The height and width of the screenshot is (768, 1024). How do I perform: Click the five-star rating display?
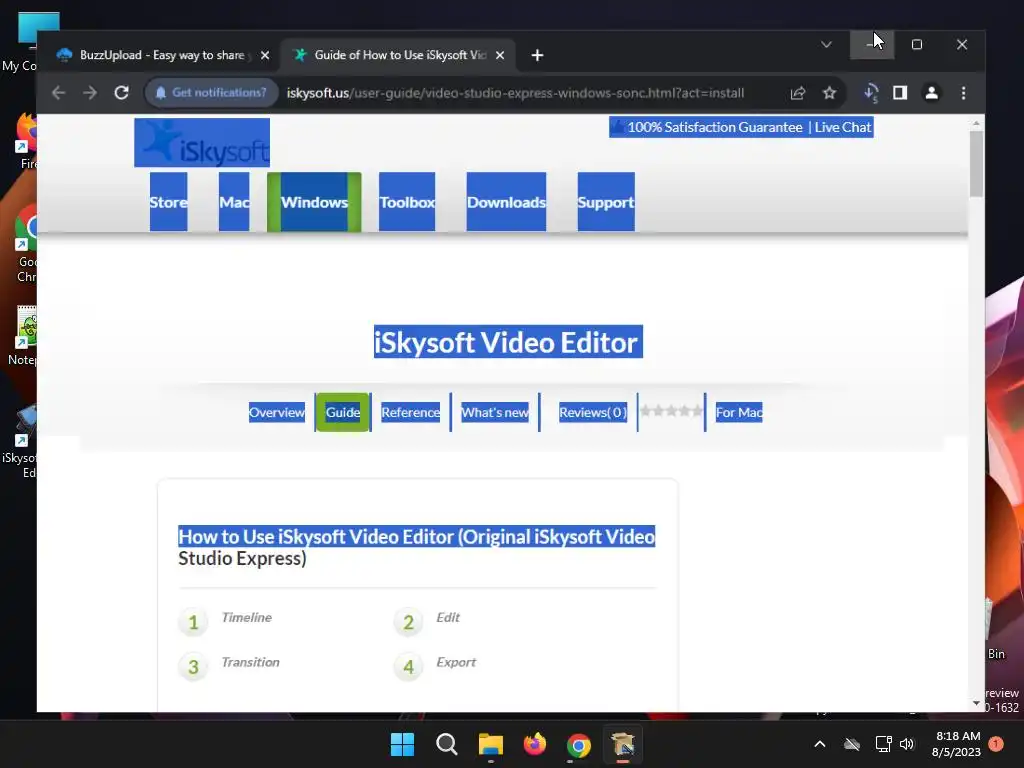pyautogui.click(x=671, y=411)
